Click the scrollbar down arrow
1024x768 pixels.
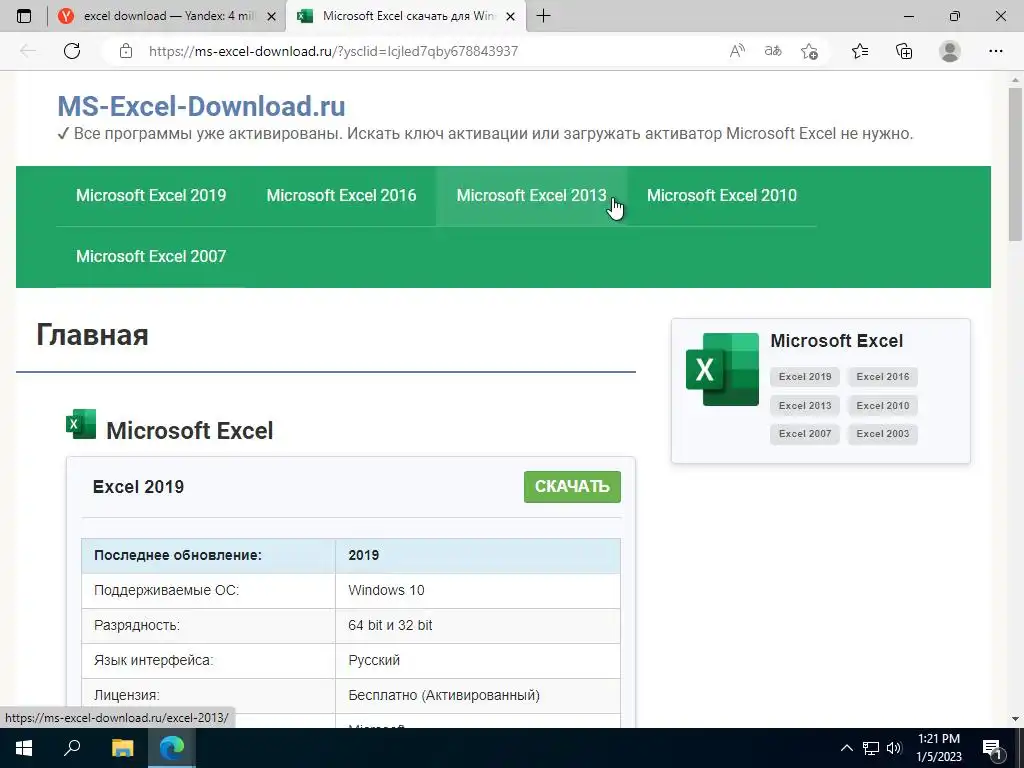[1015, 719]
